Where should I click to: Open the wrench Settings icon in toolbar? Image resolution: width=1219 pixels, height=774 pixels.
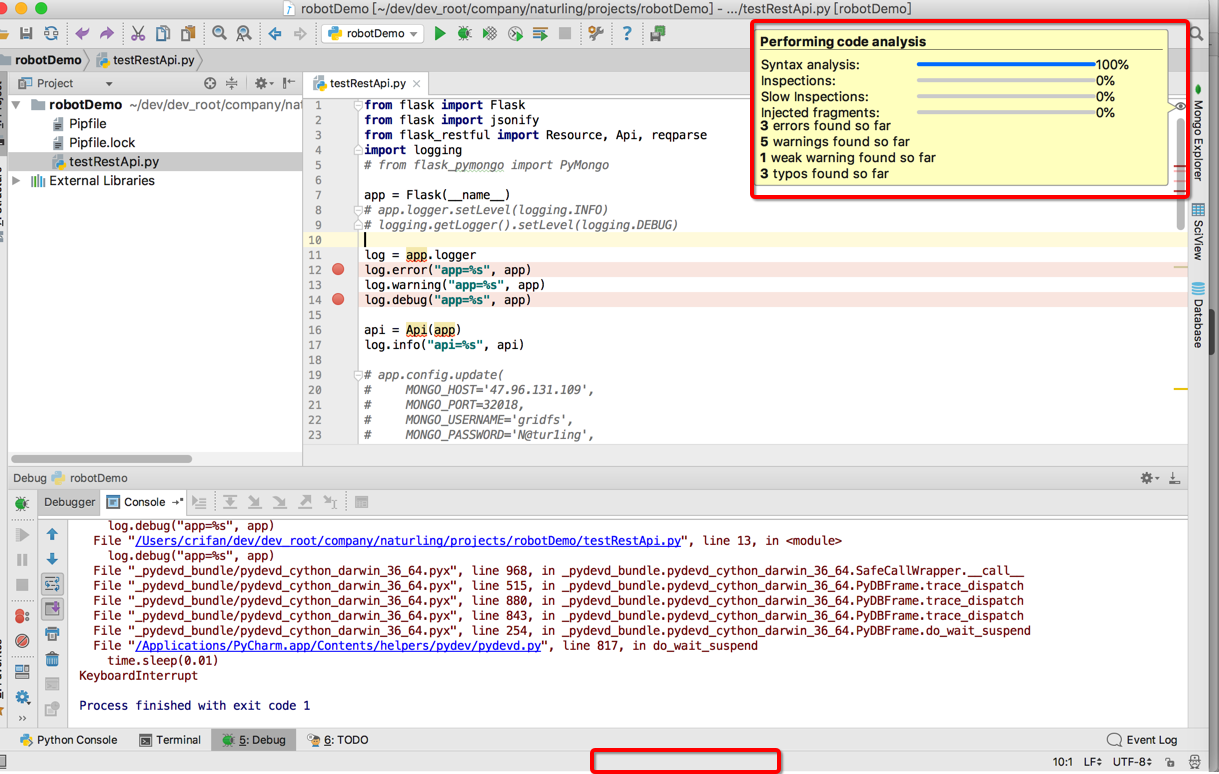(596, 34)
